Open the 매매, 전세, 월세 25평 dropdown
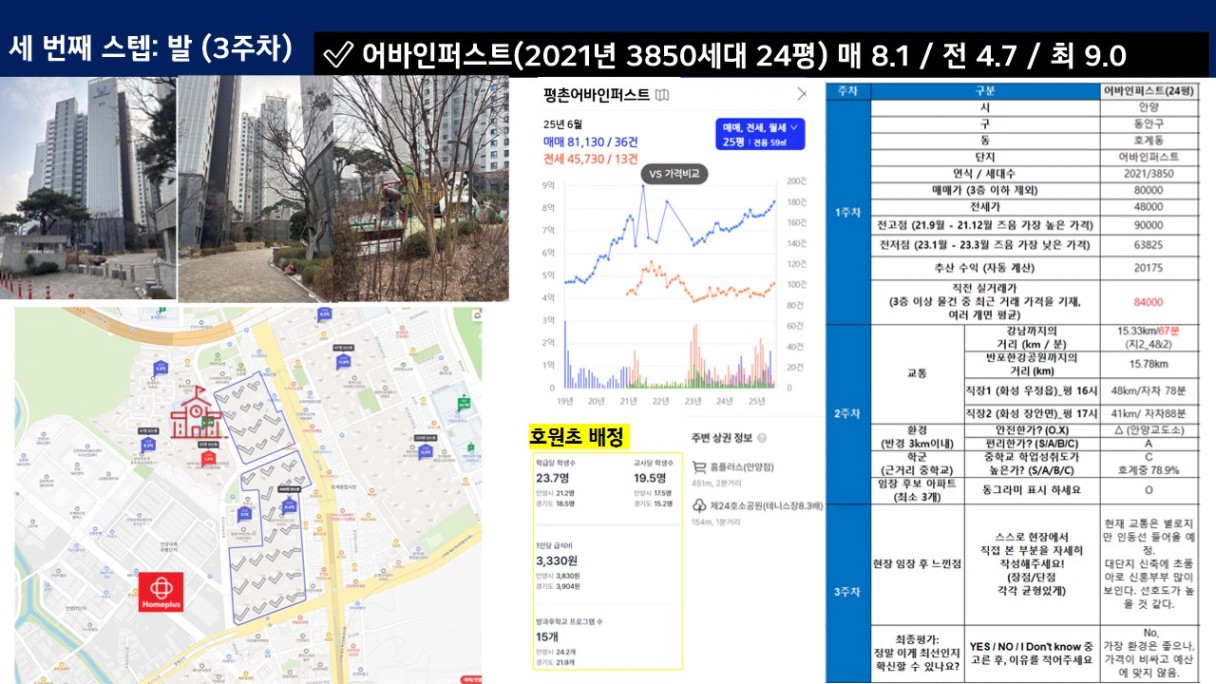The image size is (1216, 684). (x=760, y=134)
